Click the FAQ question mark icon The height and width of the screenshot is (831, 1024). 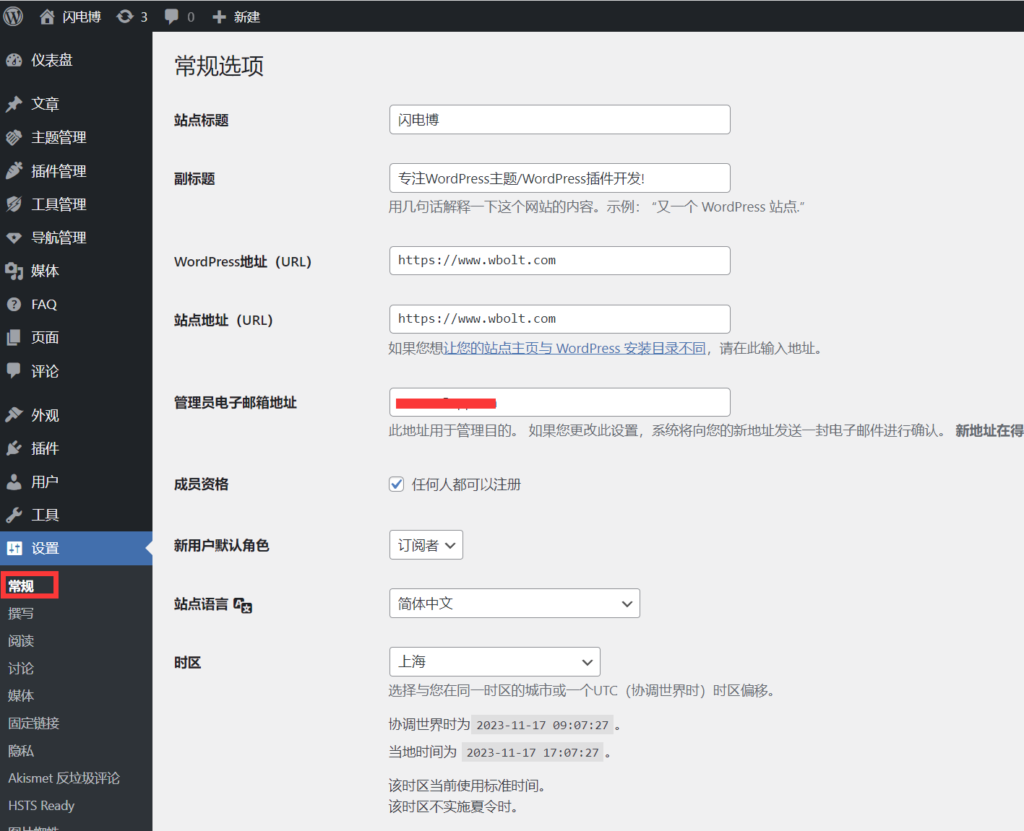coord(14,304)
